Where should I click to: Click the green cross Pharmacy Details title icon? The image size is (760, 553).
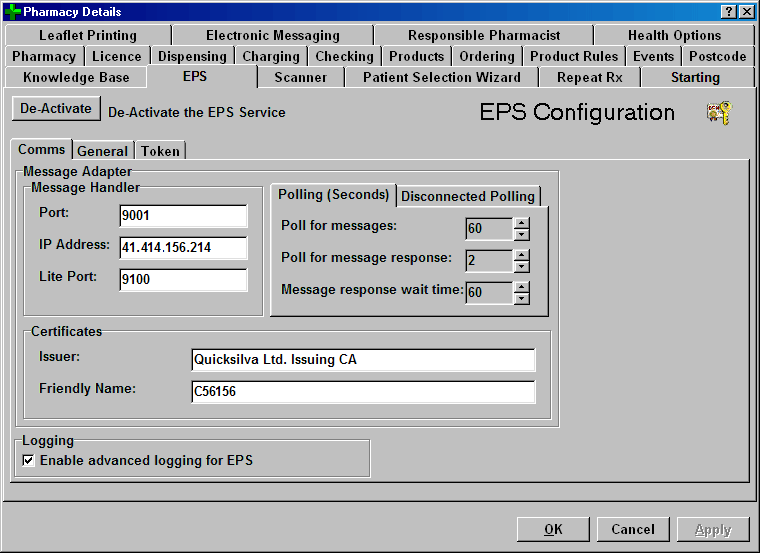click(x=13, y=12)
